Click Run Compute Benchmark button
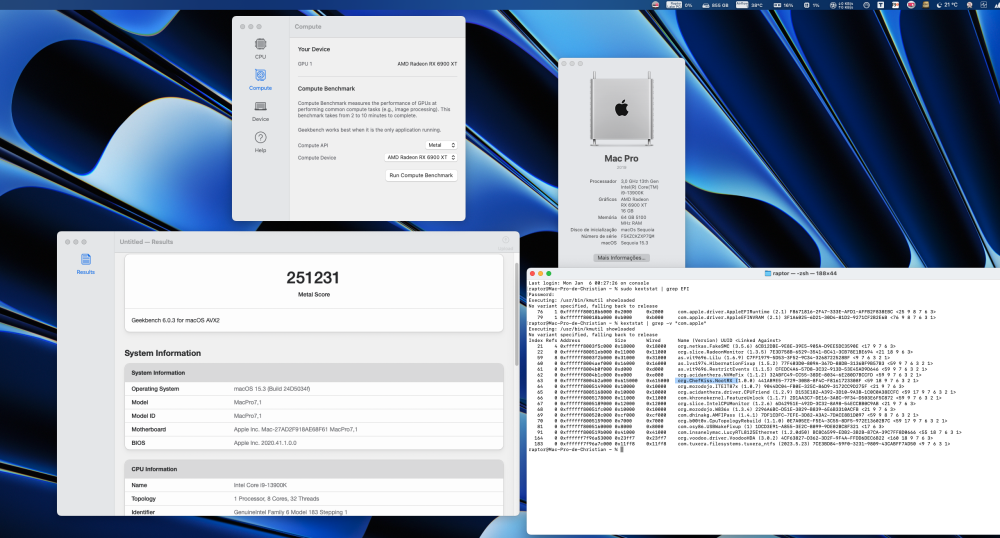Image resolution: width=1000 pixels, height=538 pixels. coord(421,175)
